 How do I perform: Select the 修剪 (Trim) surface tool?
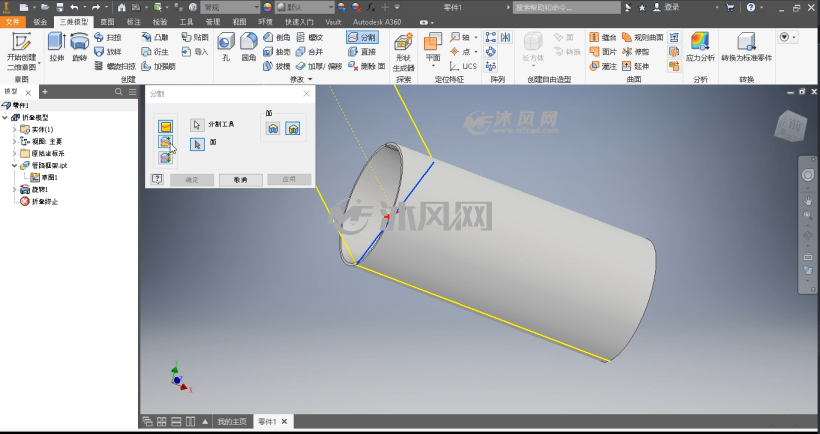coord(636,52)
